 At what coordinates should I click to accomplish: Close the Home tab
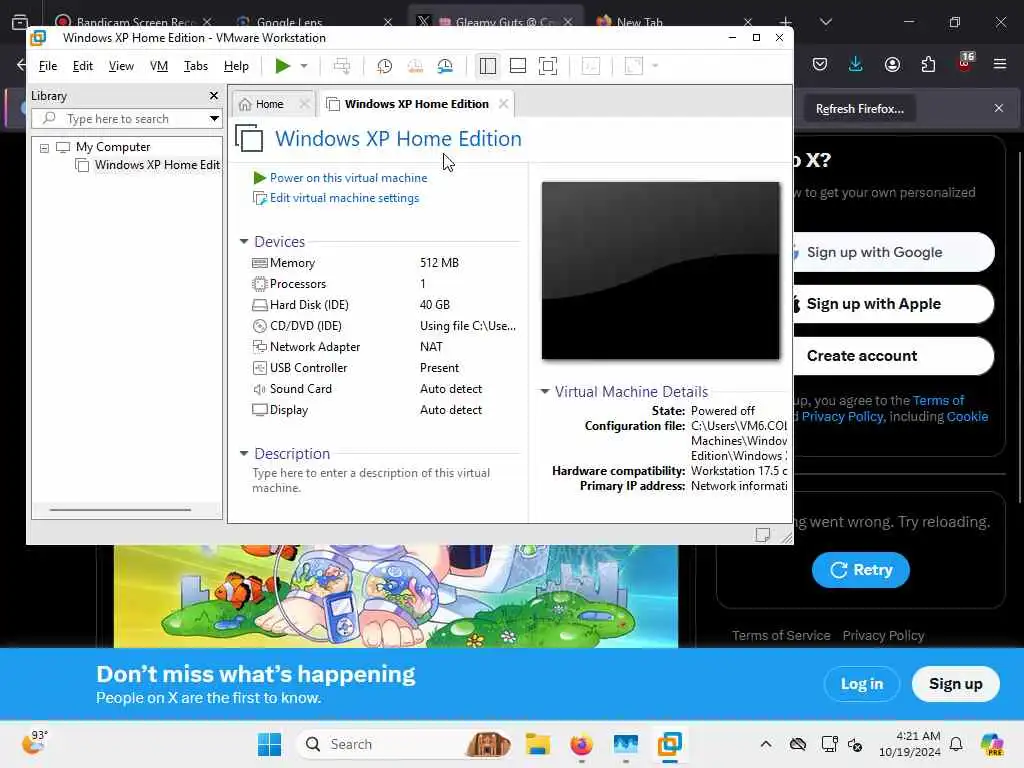pos(304,104)
